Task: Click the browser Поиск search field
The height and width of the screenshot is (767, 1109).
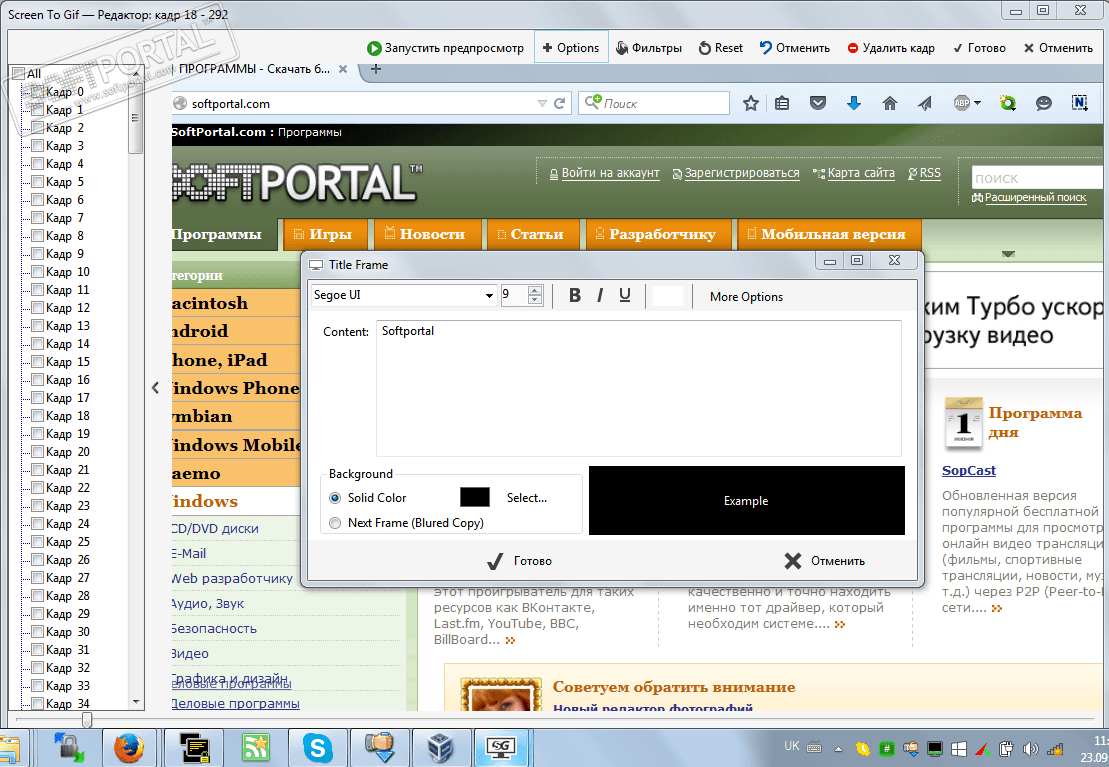Action: [654, 103]
